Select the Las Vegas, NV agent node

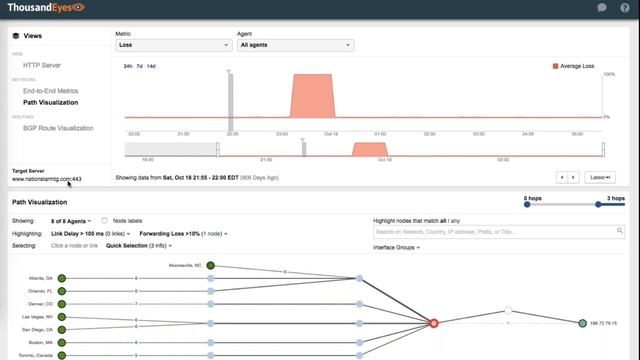point(62,317)
